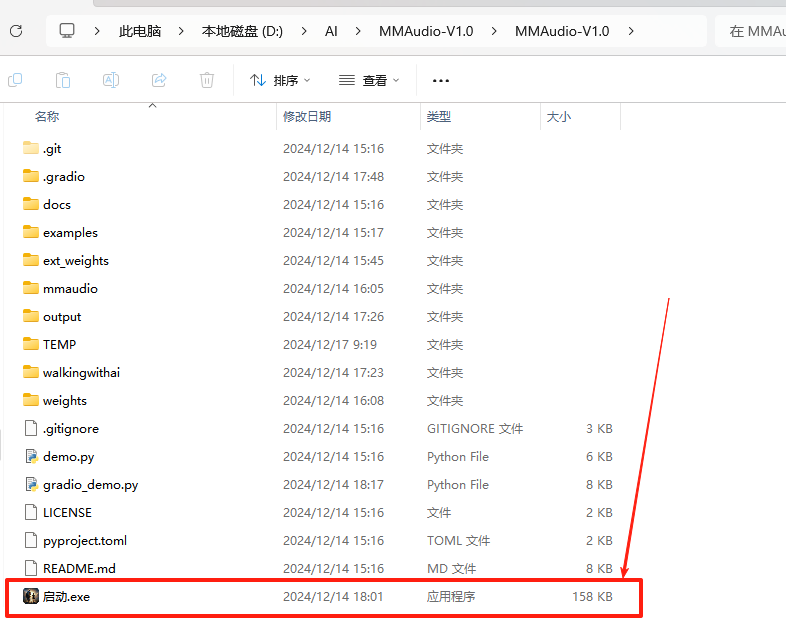Sort by 名称 column header
This screenshot has width=786, height=628.
pyautogui.click(x=47, y=117)
